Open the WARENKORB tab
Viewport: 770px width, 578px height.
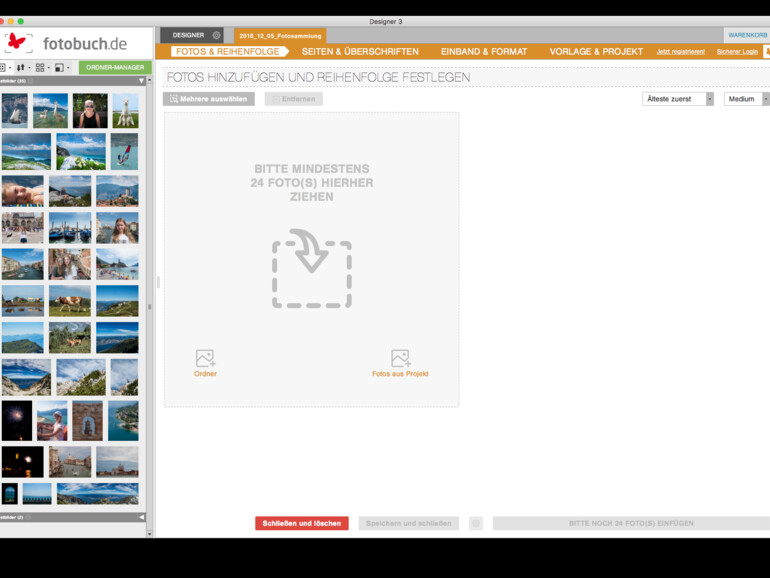[x=747, y=35]
